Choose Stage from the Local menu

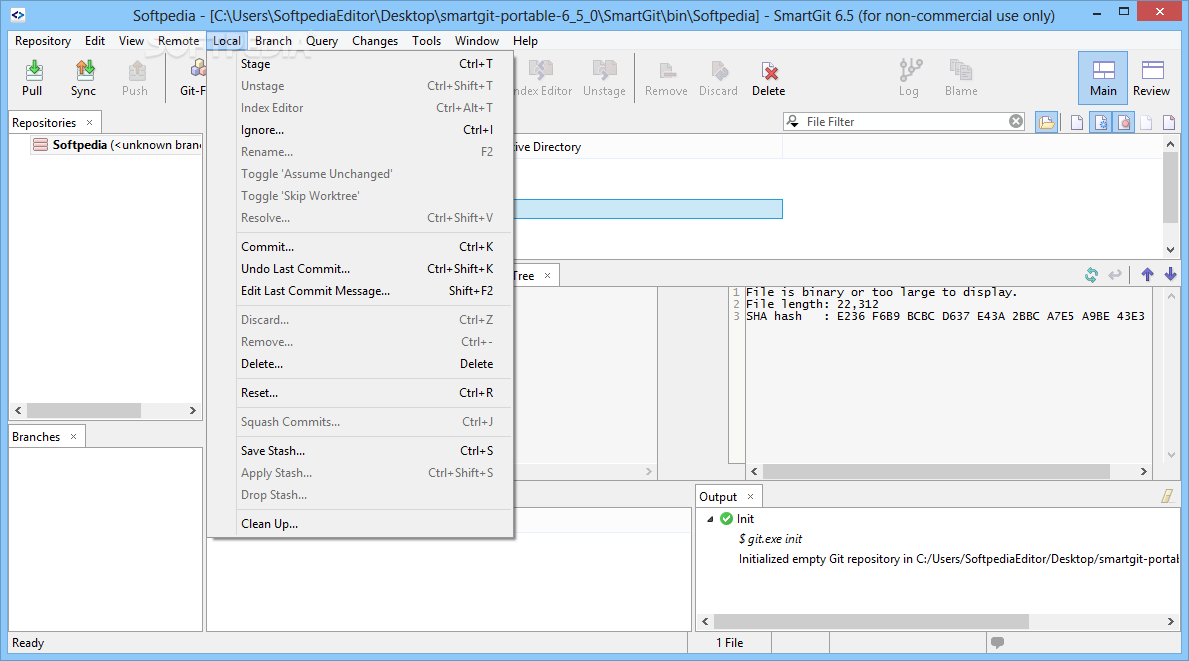coord(361,64)
